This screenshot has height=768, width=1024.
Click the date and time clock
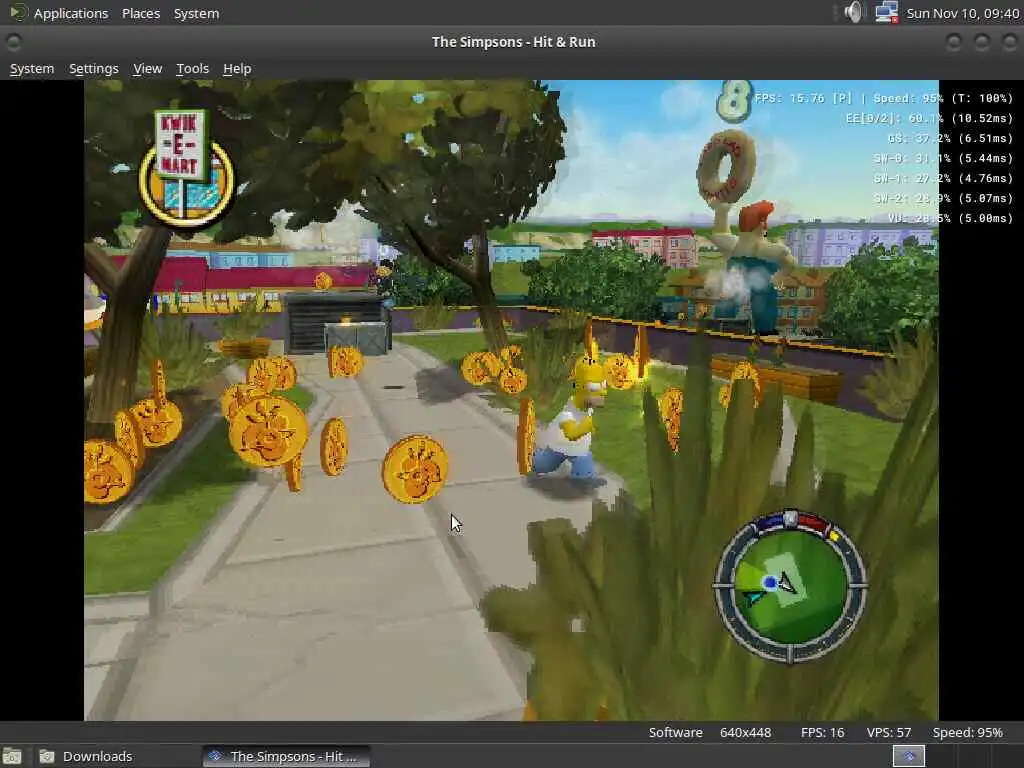[963, 13]
